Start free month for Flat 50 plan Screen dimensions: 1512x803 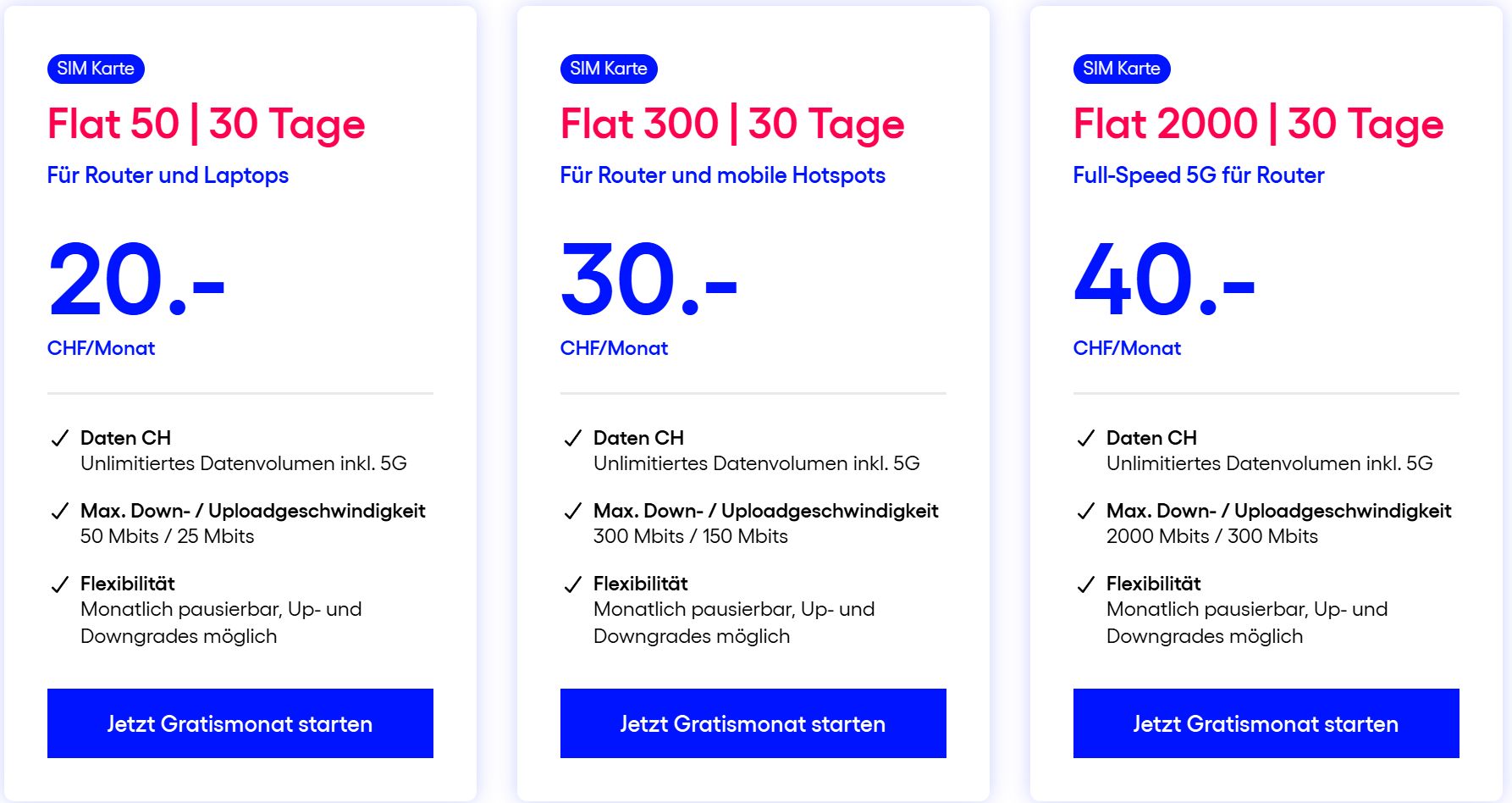click(x=240, y=723)
